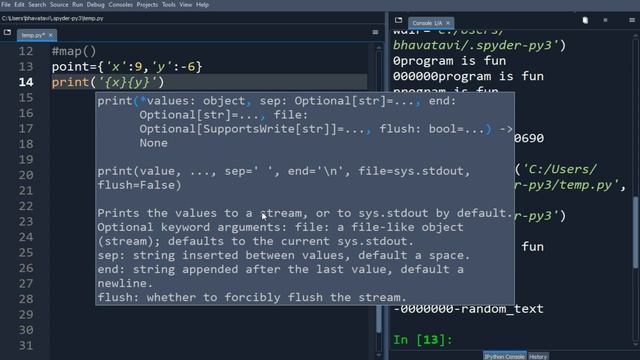Click the file path text above editor
This screenshot has width=640, height=360.
[x=53, y=18]
